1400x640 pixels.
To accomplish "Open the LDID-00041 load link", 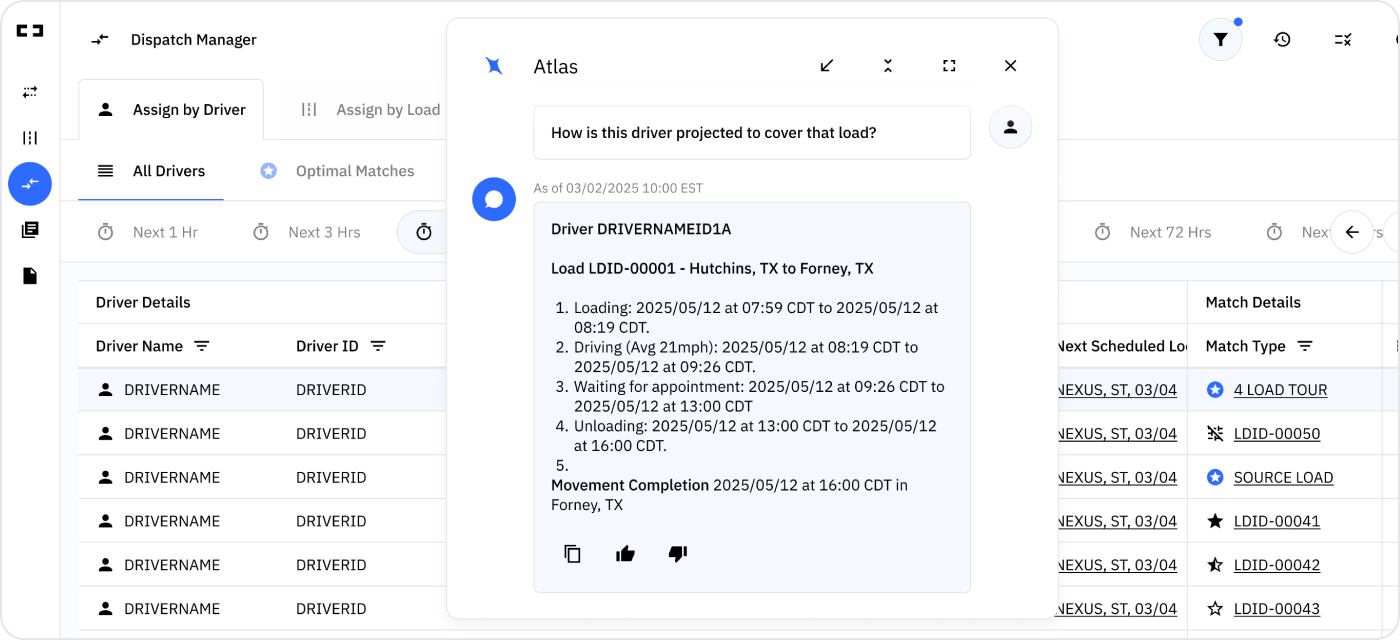I will (x=1277, y=521).
